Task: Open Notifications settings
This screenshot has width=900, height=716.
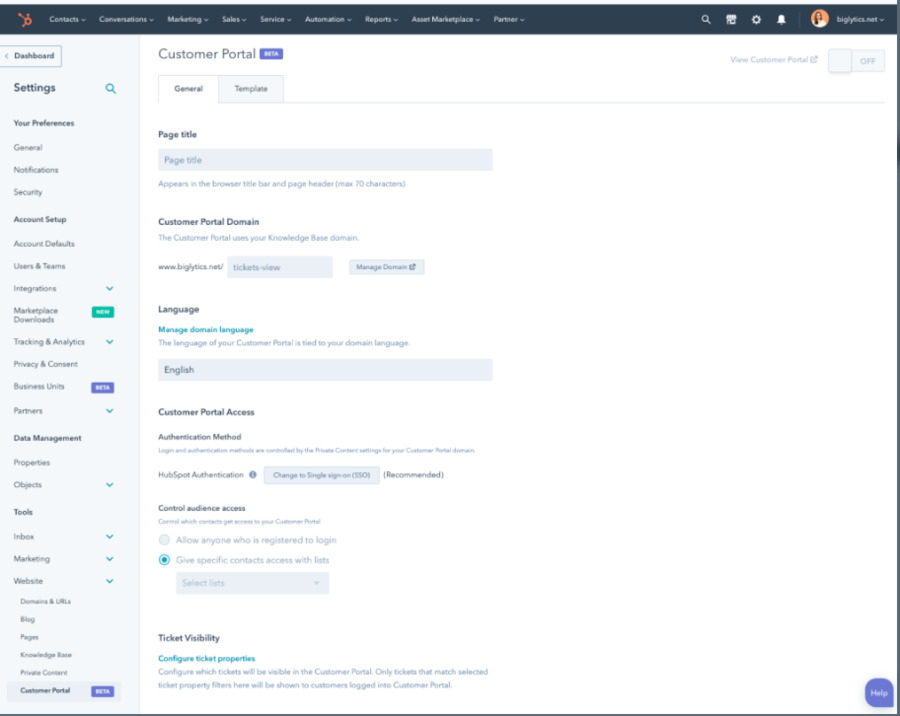Action: pos(36,170)
